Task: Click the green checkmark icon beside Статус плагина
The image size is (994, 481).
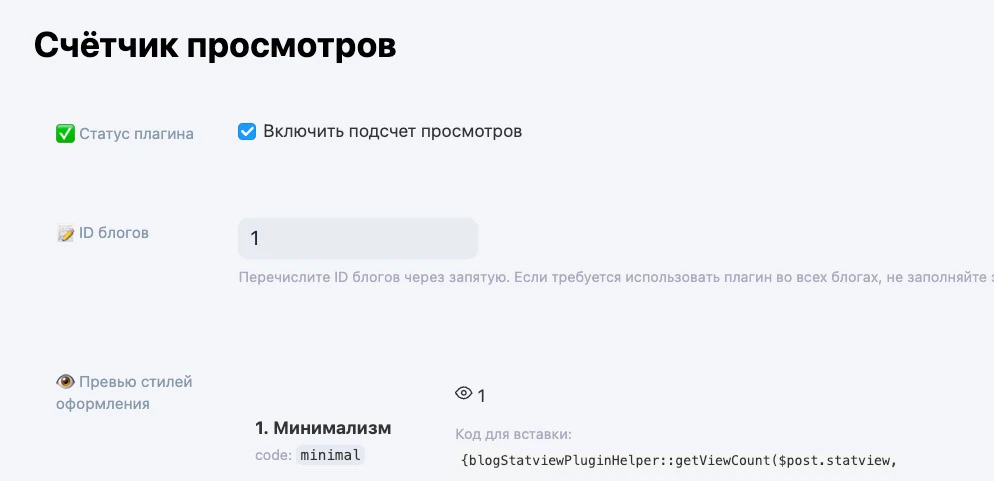Action: 65,133
